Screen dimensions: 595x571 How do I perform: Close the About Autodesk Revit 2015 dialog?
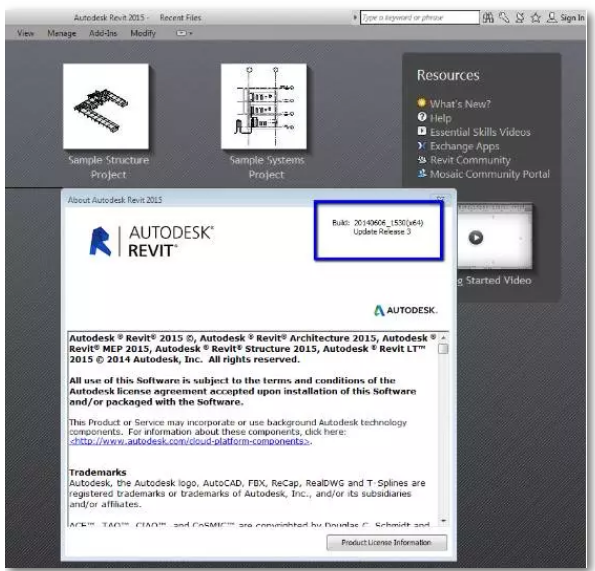(440, 199)
